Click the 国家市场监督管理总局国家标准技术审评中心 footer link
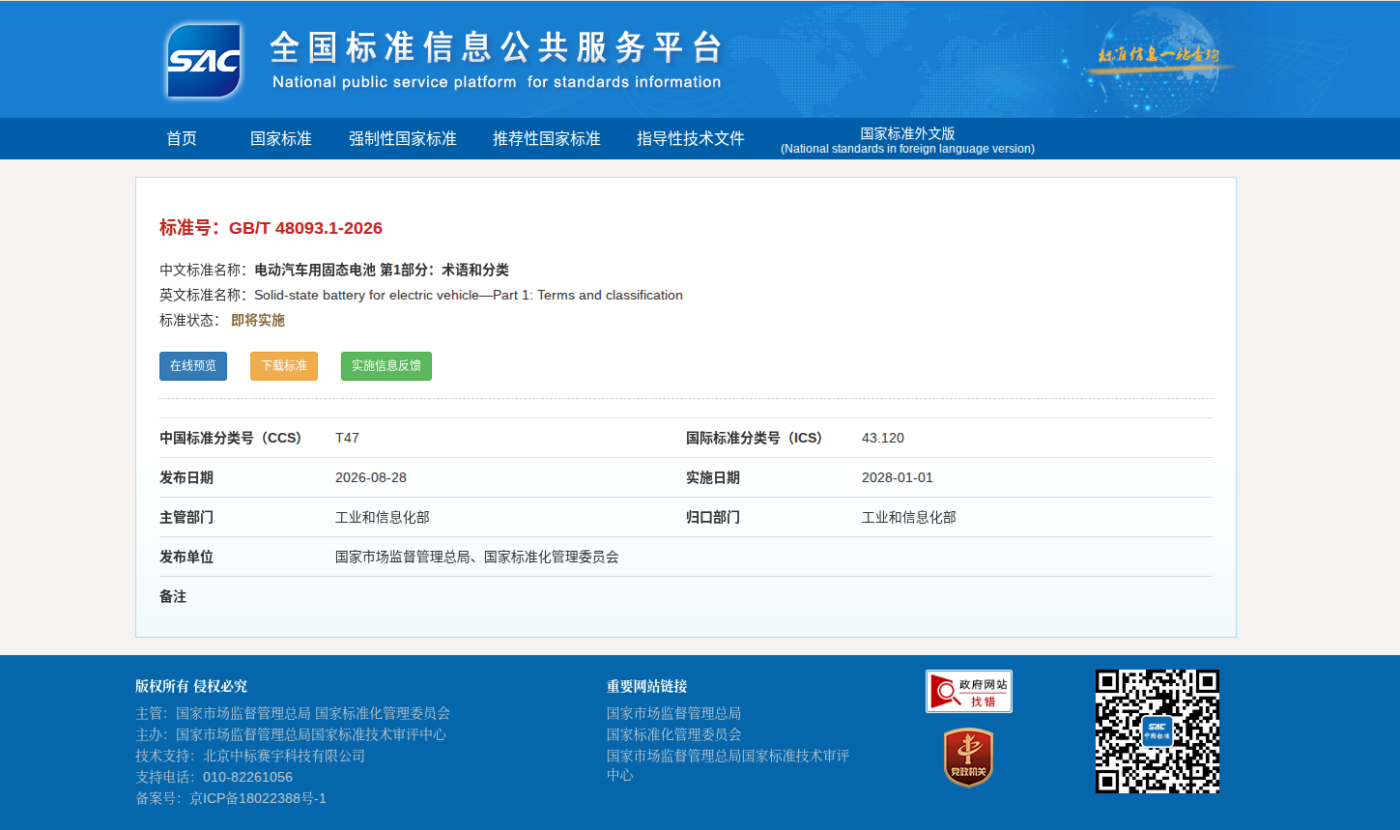 [728, 765]
